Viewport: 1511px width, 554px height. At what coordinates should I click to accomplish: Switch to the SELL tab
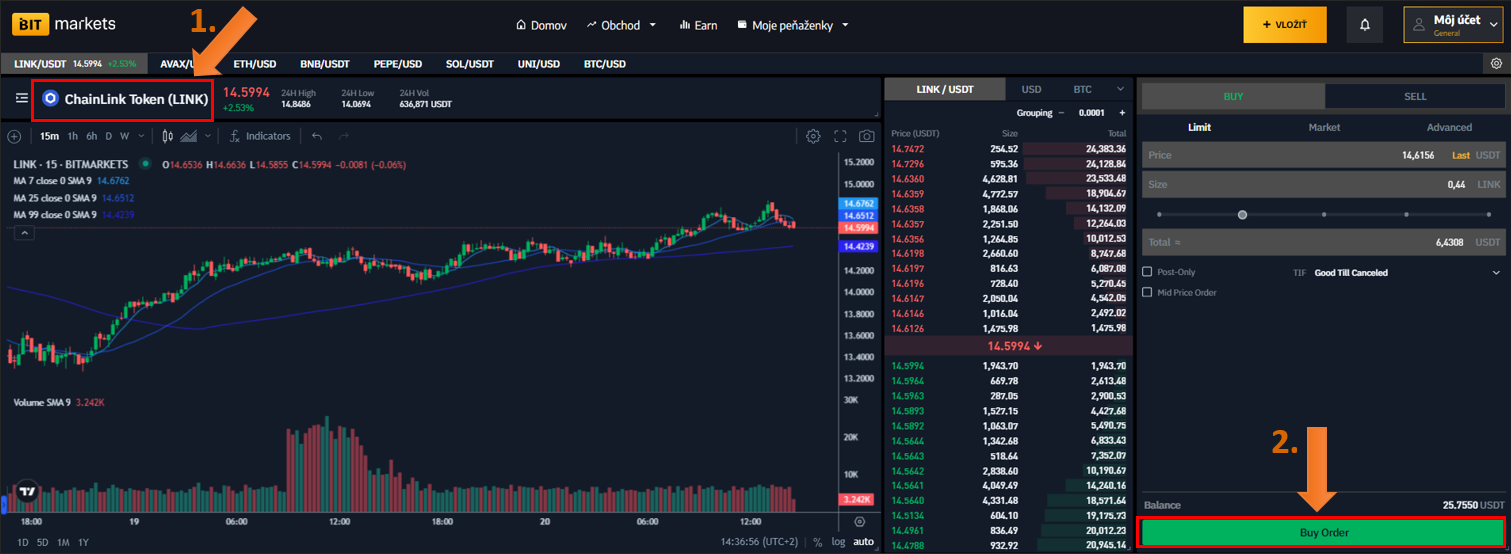(x=1414, y=97)
